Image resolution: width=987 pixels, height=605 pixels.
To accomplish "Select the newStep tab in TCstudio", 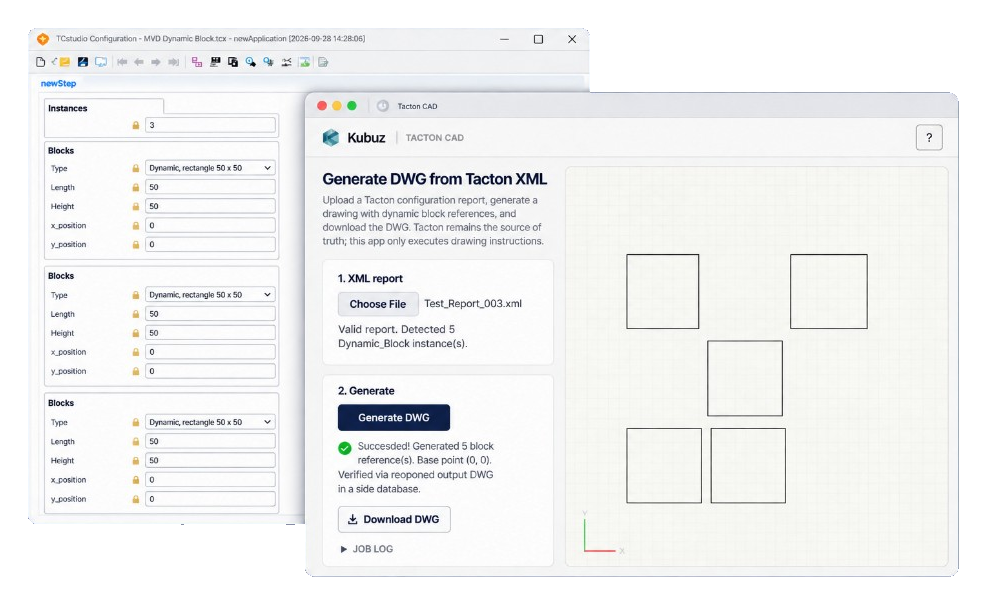I will (59, 83).
